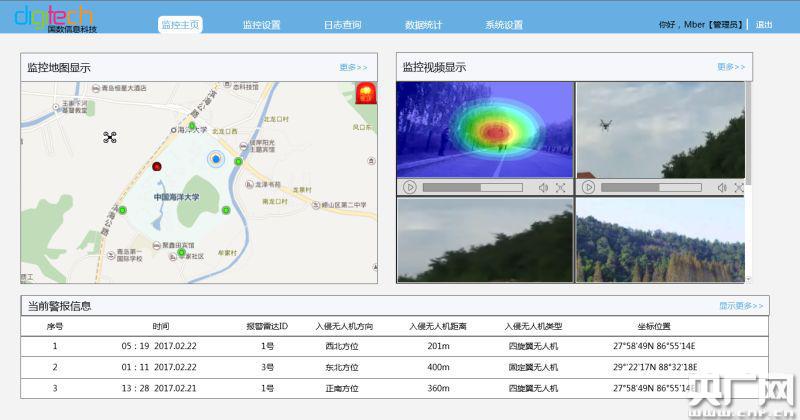Expand 更多 in the 监控地图显示 panel
The width and height of the screenshot is (800, 420).
353,67
